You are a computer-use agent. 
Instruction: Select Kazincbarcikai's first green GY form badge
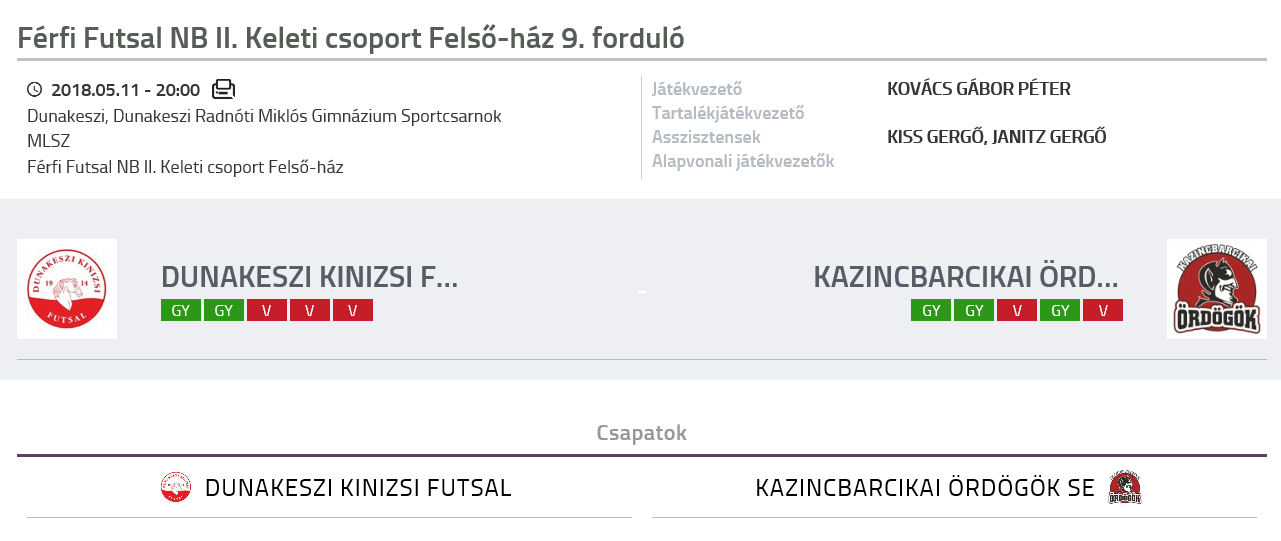tap(931, 310)
